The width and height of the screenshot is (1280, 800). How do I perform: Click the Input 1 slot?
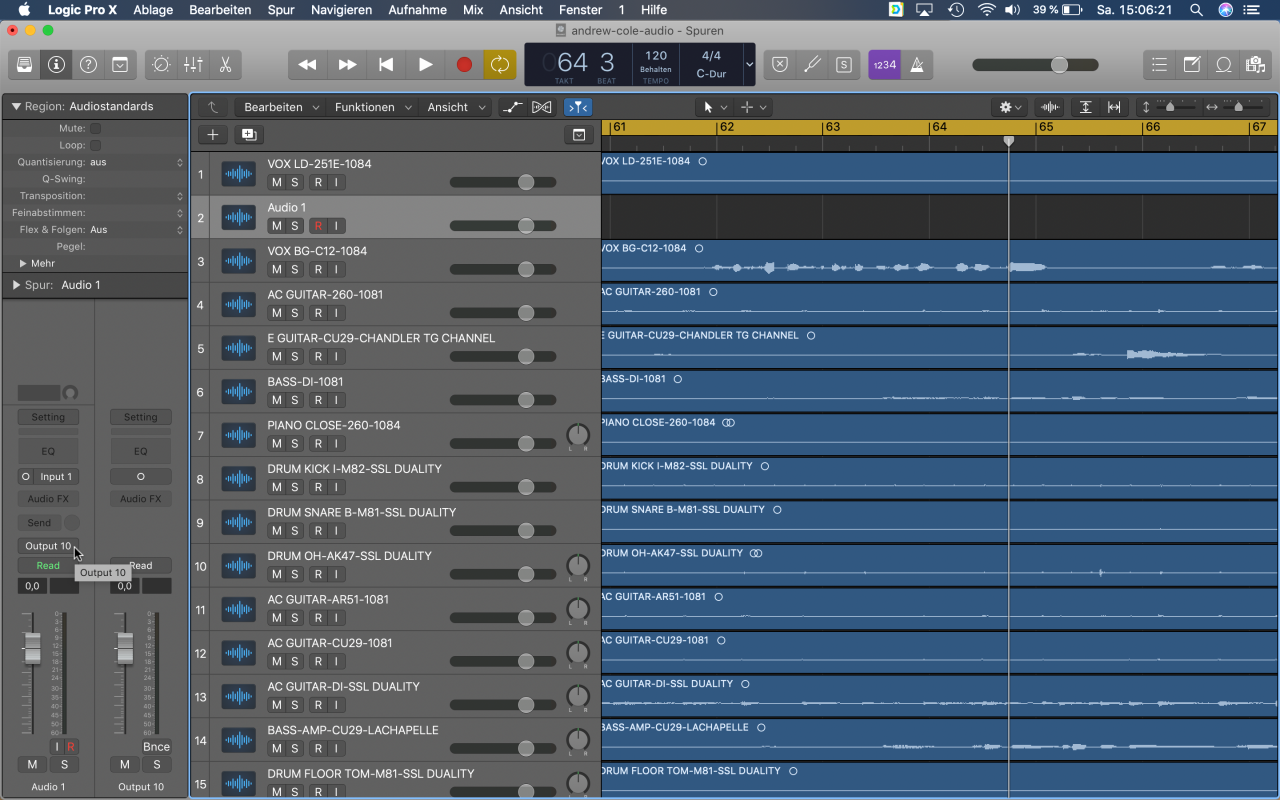(x=56, y=477)
